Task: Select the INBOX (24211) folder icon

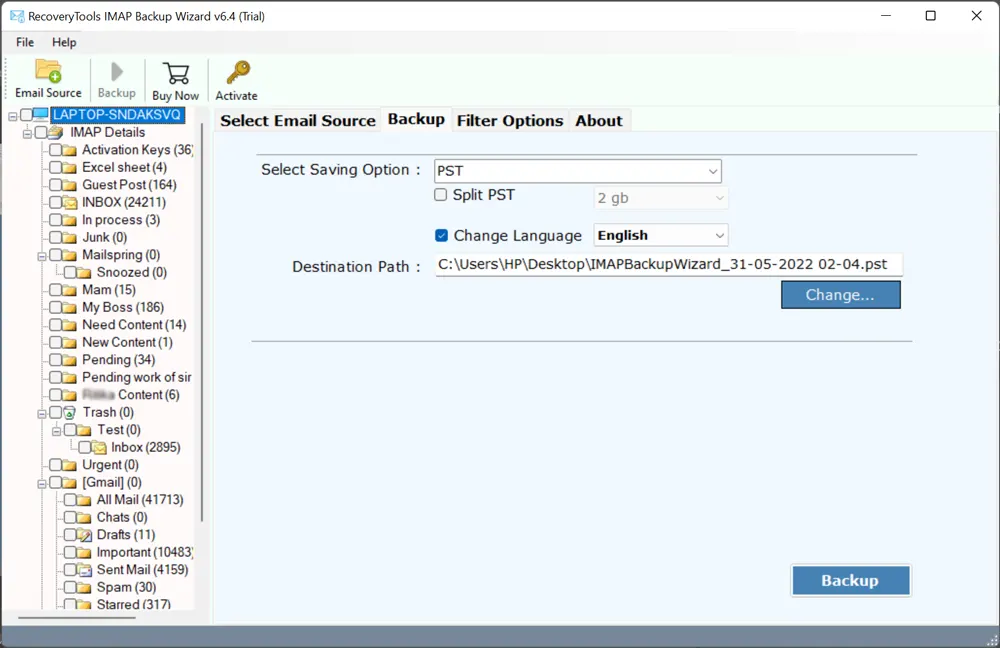Action: coord(69,202)
